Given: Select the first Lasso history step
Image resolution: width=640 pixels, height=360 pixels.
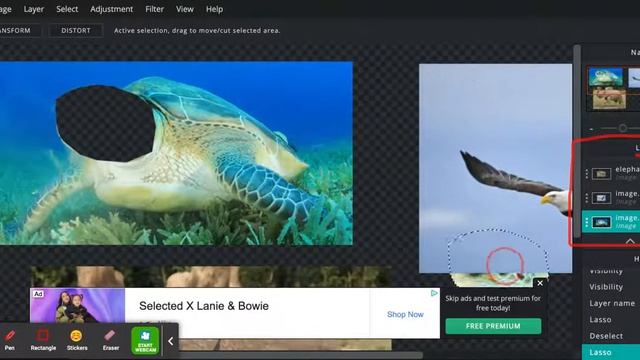Looking at the screenshot, I should (600, 320).
